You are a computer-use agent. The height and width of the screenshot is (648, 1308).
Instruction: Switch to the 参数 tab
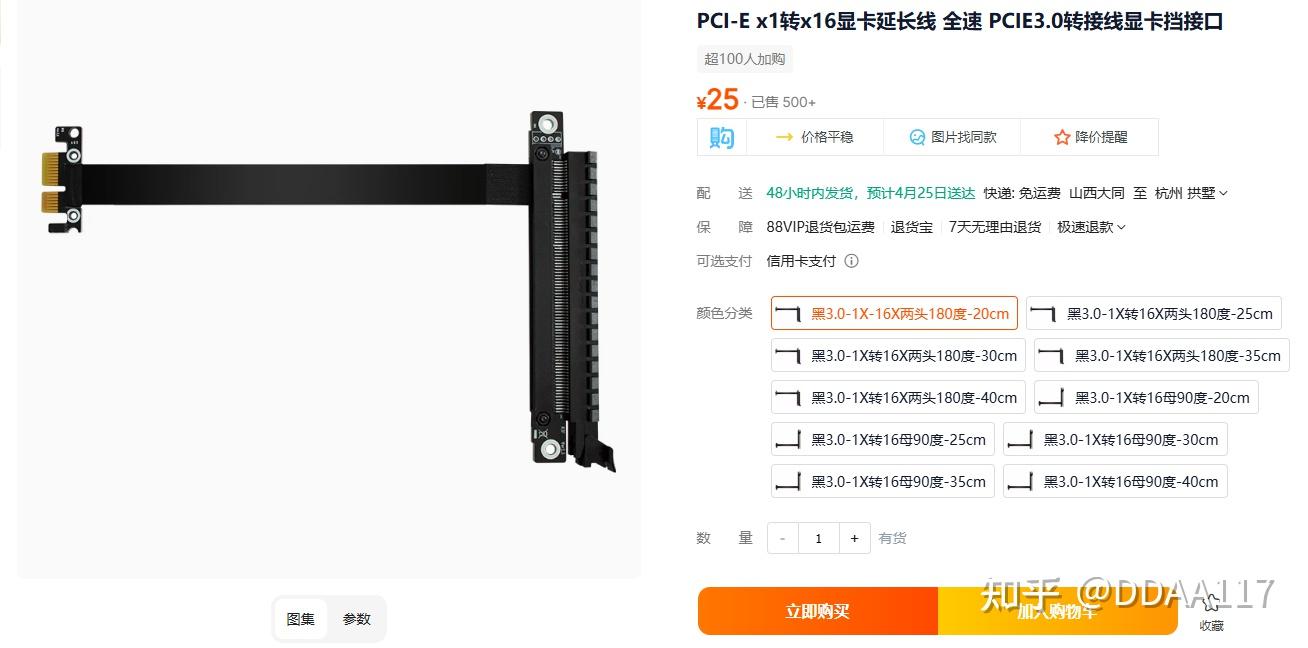click(x=357, y=619)
